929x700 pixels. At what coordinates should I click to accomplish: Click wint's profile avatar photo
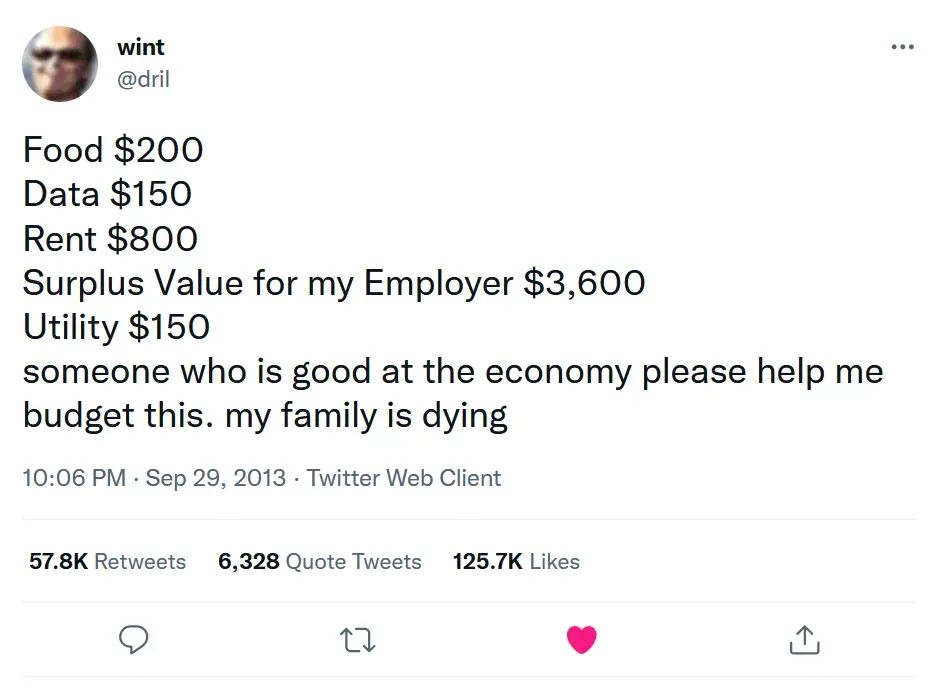coord(60,63)
